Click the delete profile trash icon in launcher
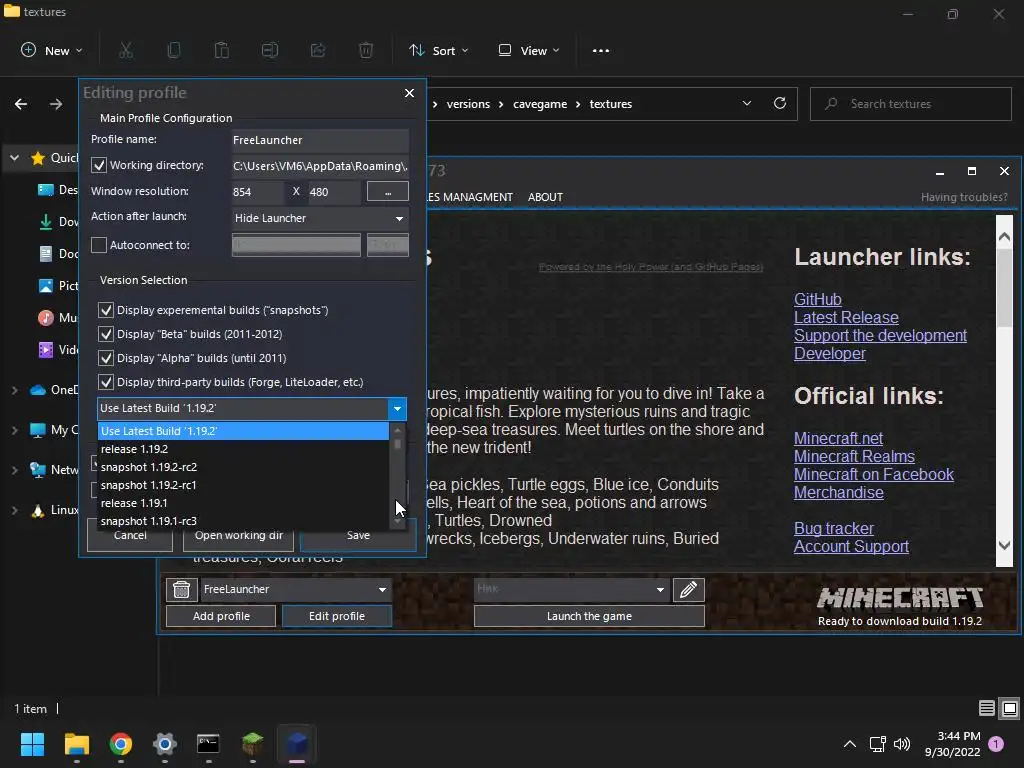This screenshot has height=768, width=1024. pyautogui.click(x=182, y=589)
